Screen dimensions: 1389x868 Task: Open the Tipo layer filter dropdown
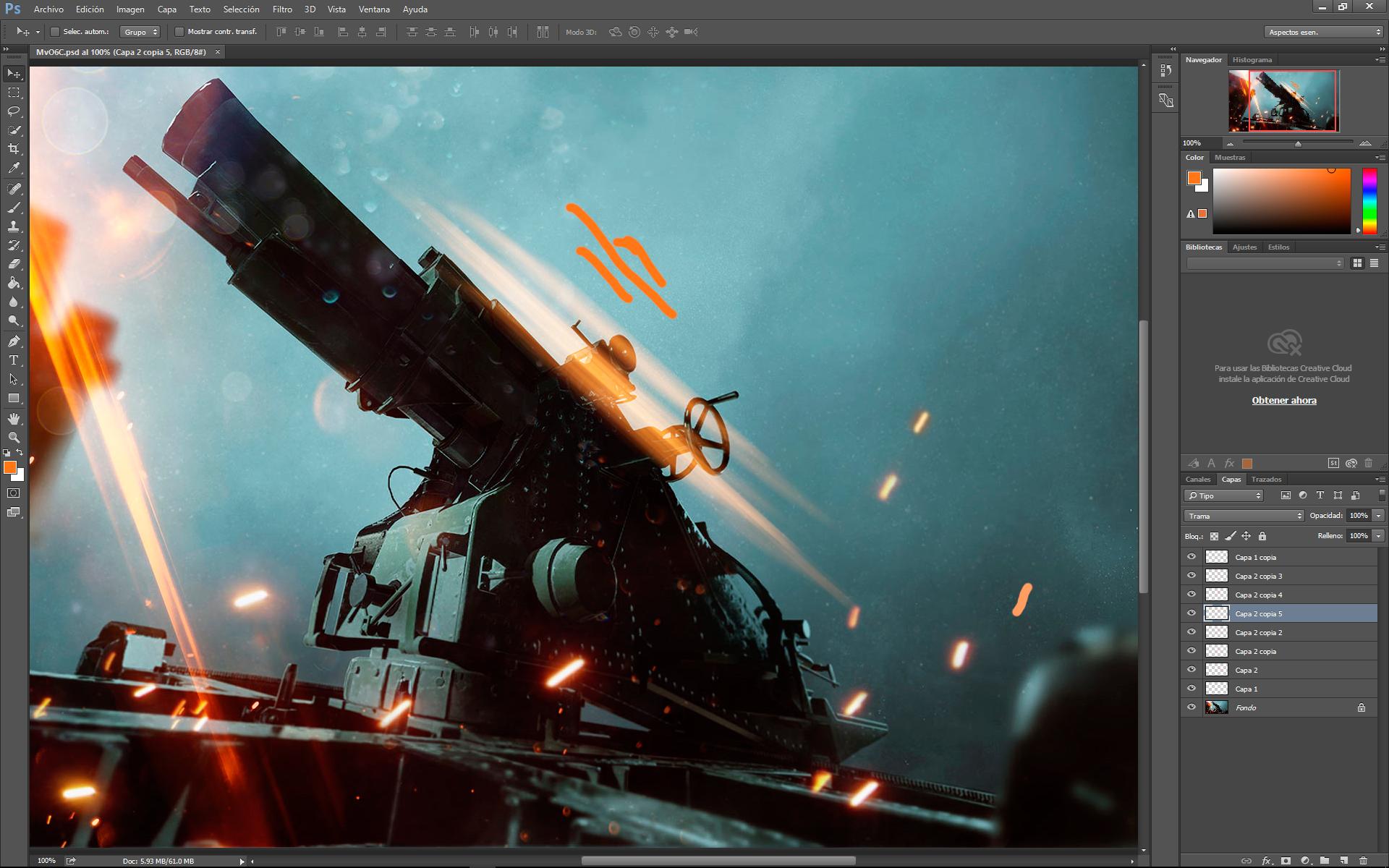pos(1223,495)
